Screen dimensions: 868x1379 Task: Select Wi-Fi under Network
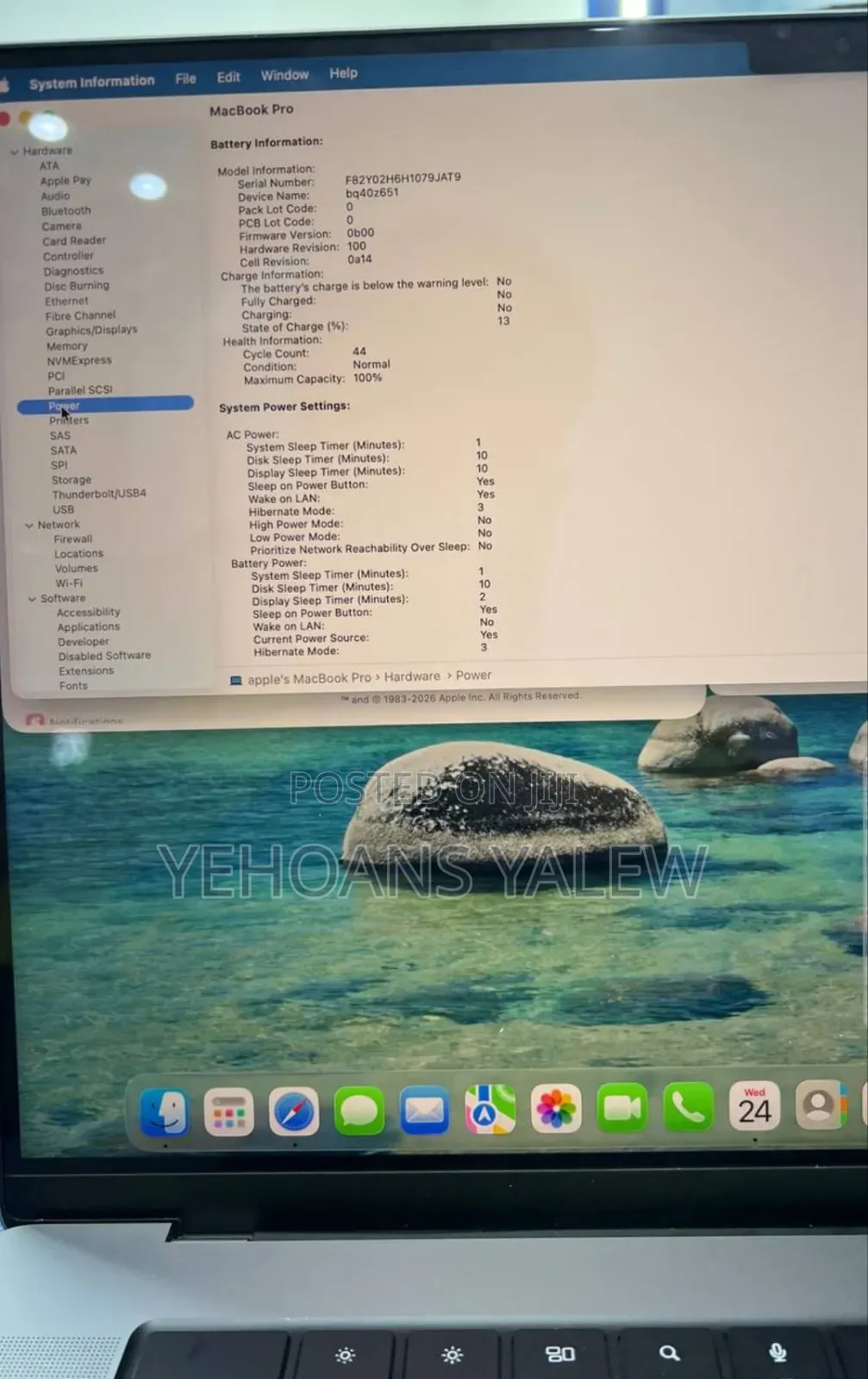tap(69, 583)
